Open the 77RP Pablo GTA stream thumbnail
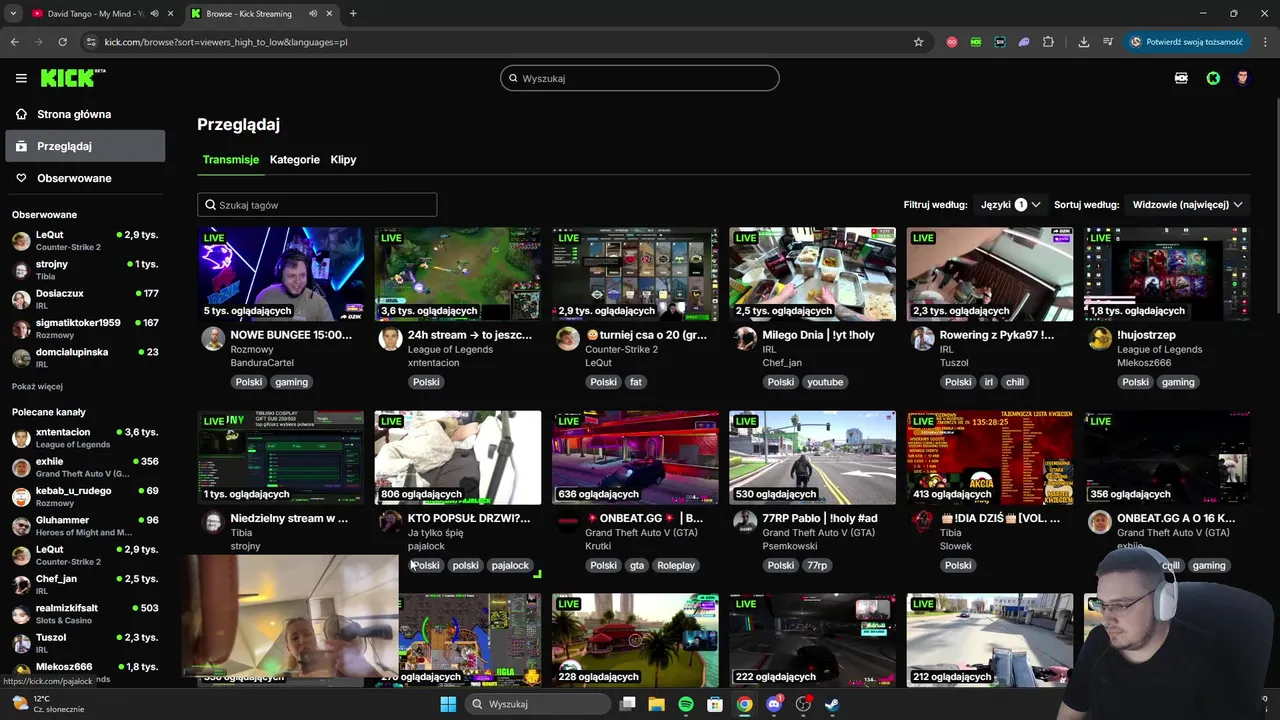1280x720 pixels. pos(812,457)
